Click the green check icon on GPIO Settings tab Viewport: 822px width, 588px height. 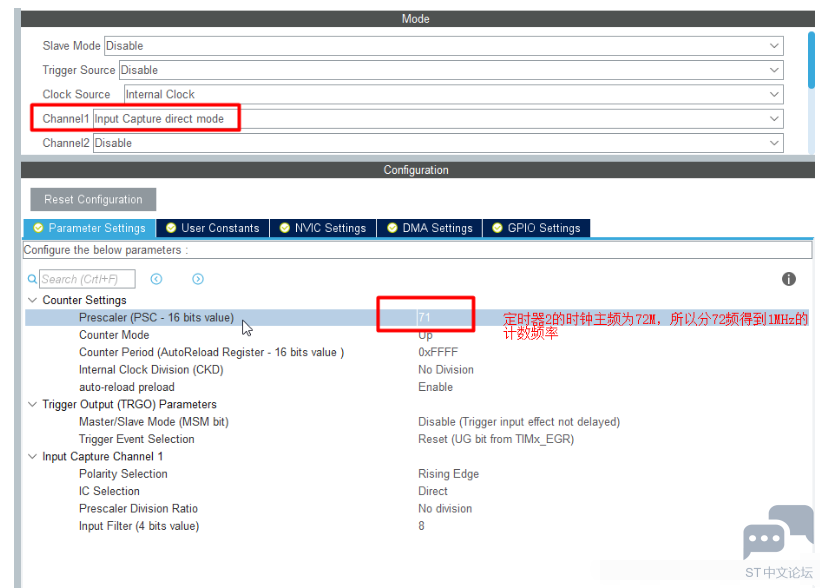[x=497, y=228]
